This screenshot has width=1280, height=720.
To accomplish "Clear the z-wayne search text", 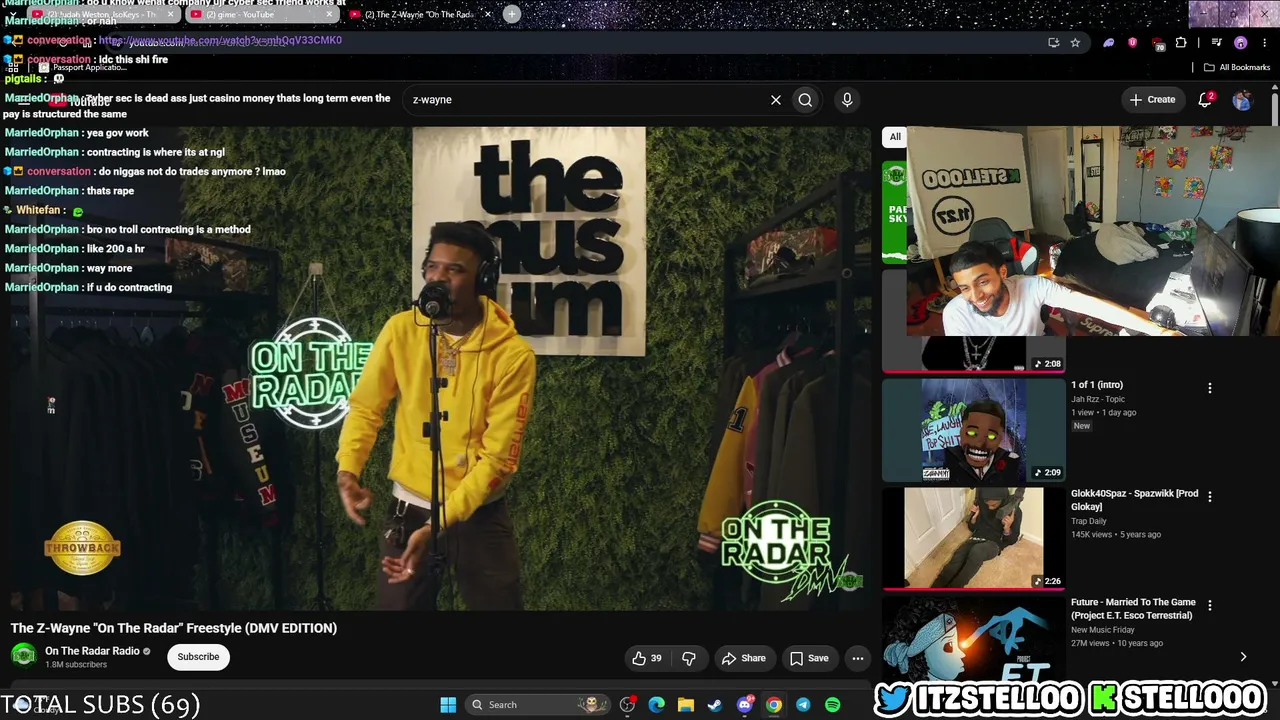I will click(x=775, y=100).
